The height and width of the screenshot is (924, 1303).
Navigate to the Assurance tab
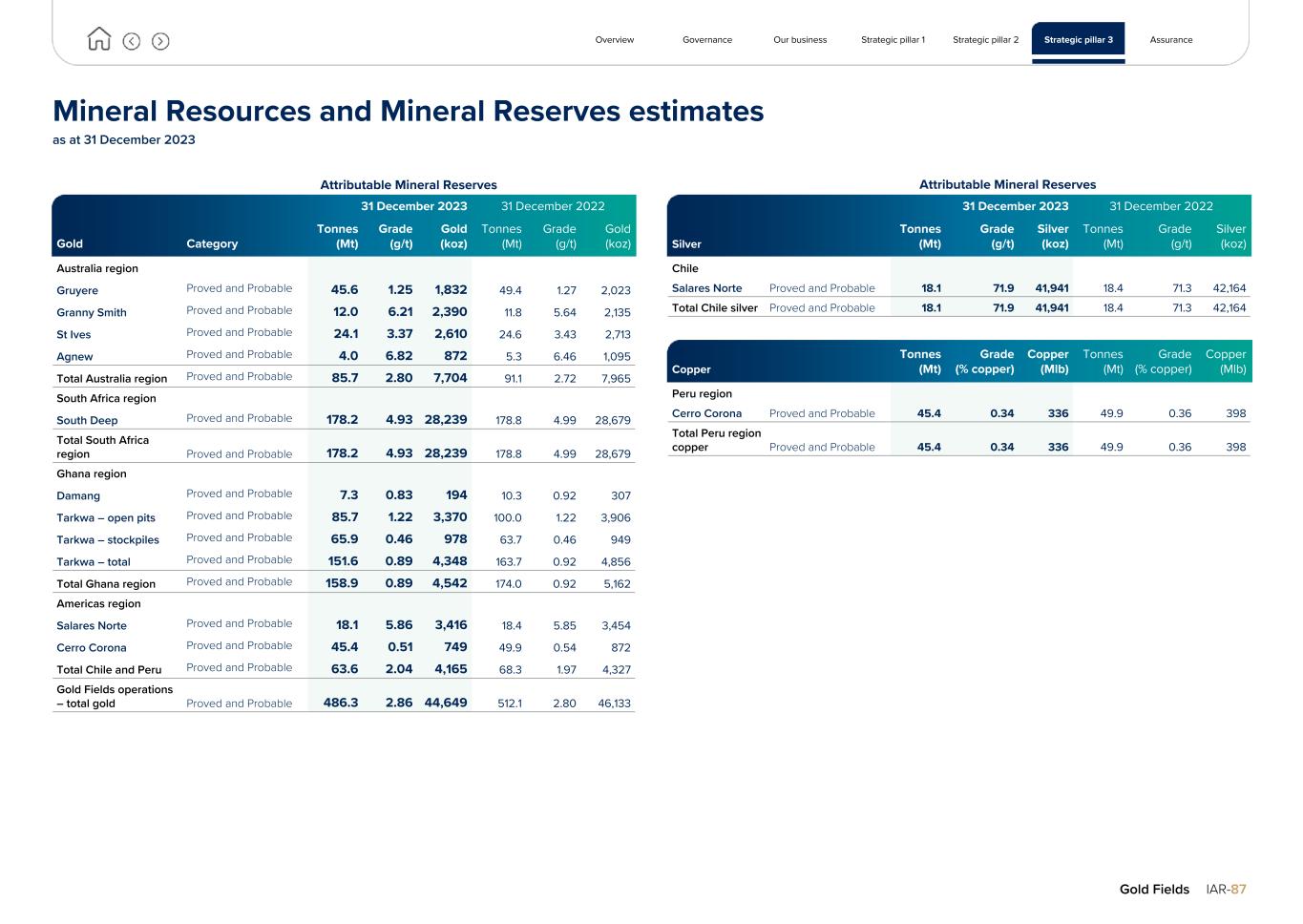point(1170,40)
